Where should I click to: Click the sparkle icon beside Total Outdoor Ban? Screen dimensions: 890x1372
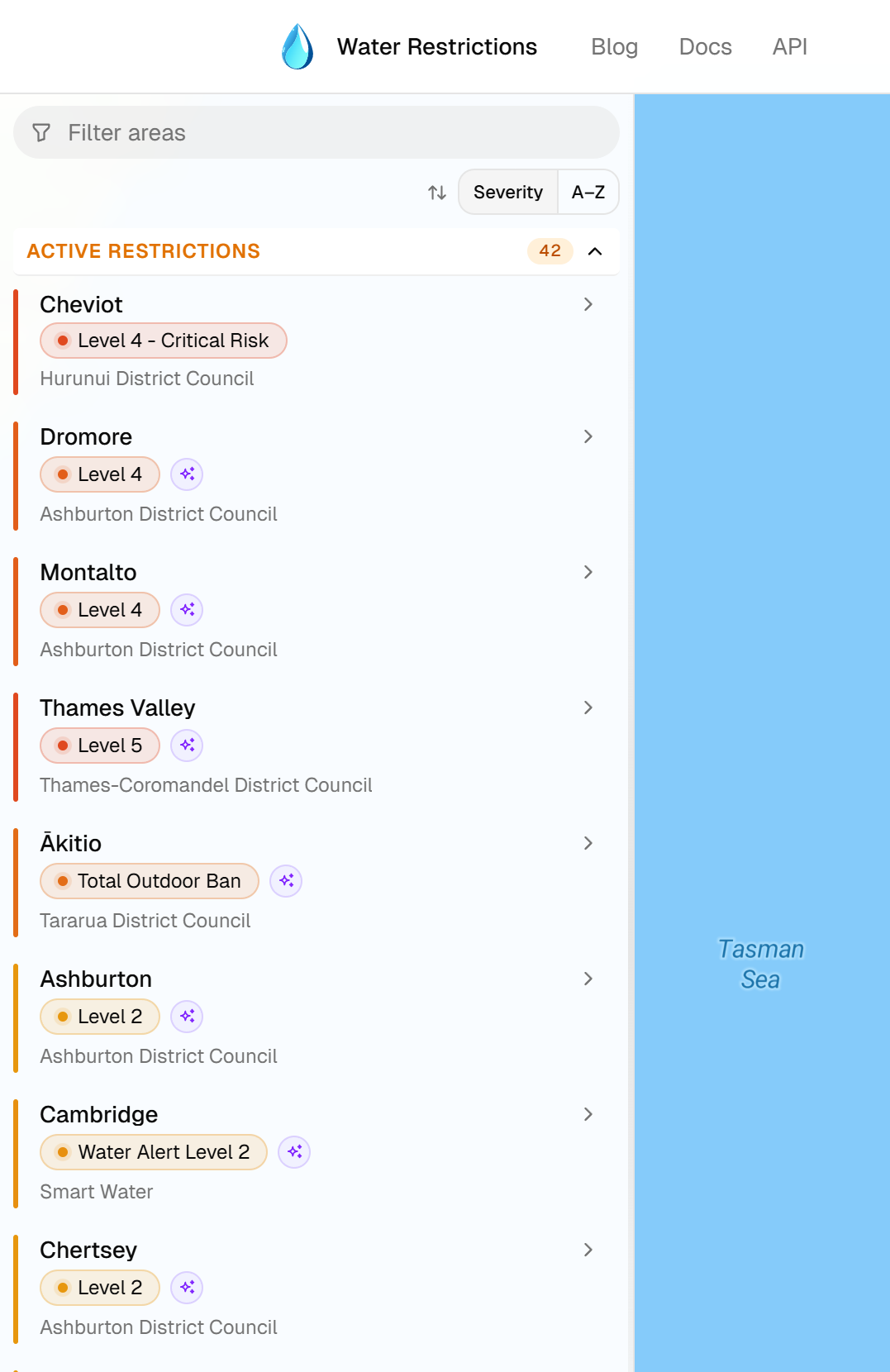[286, 881]
